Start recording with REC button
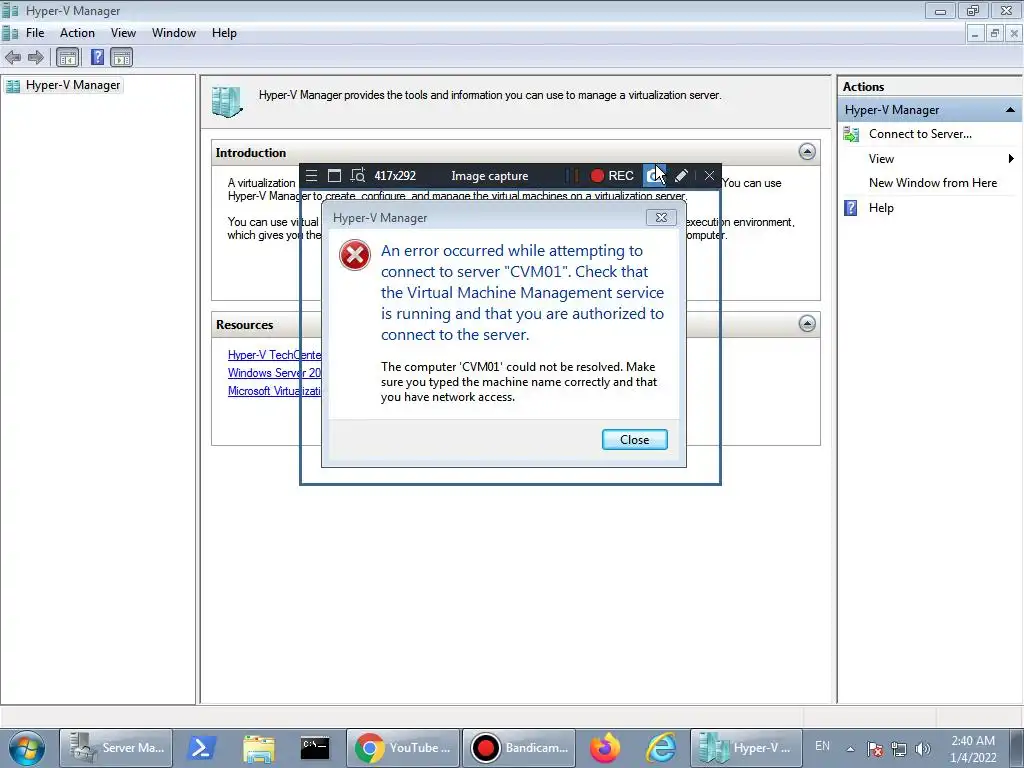 point(612,176)
